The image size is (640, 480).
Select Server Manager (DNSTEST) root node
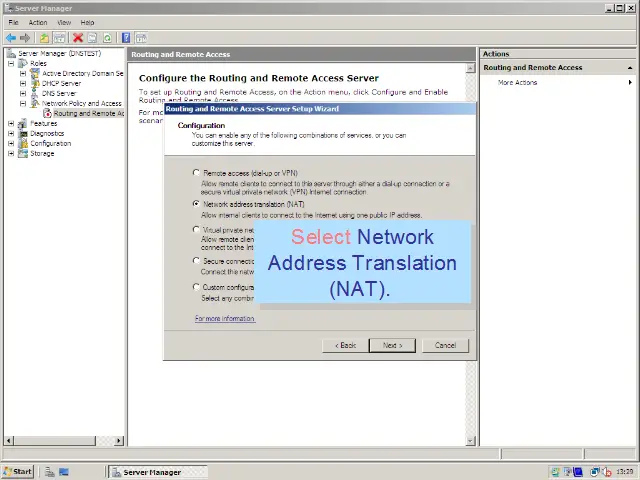(x=60, y=53)
